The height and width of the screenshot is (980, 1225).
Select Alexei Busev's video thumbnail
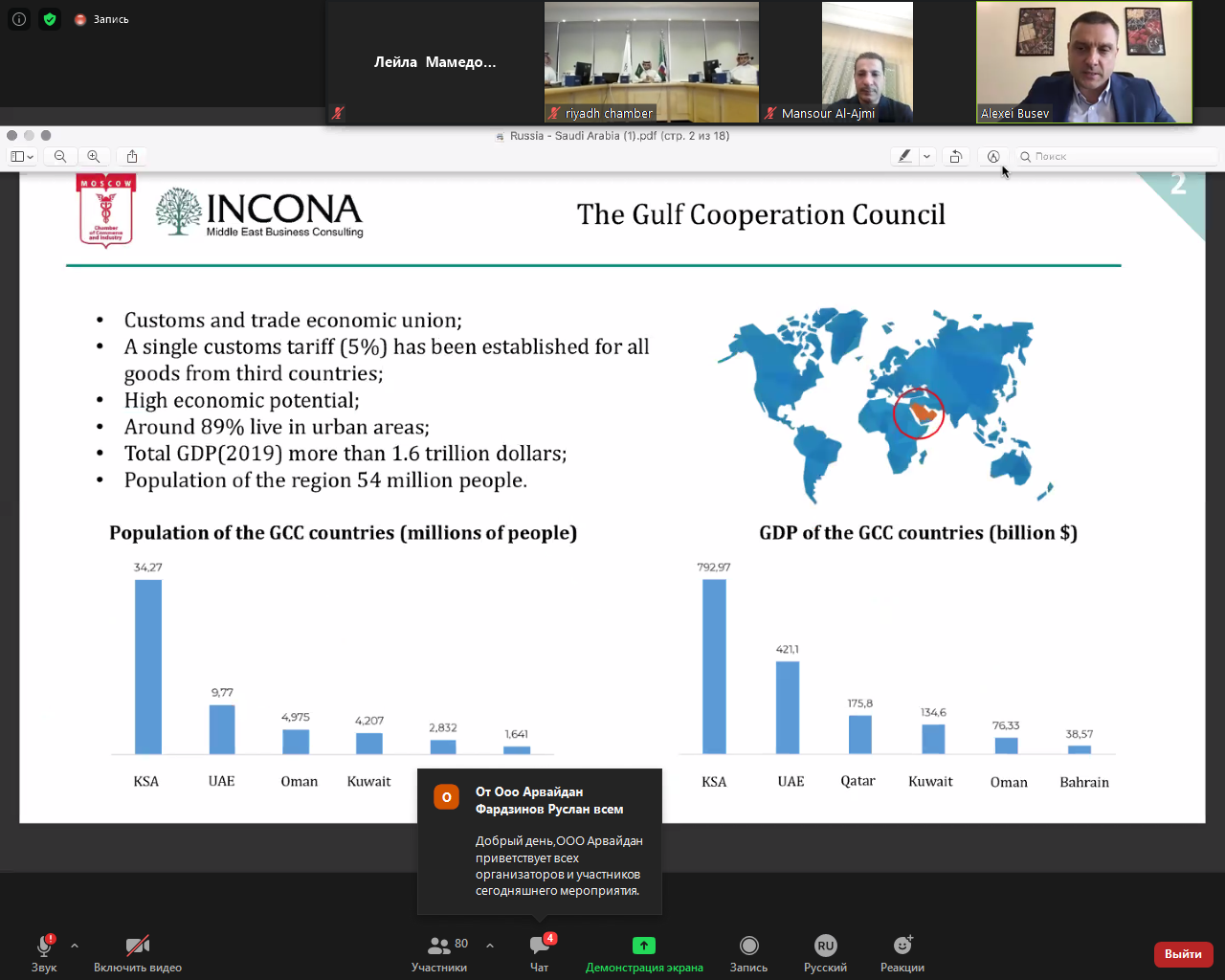[1084, 62]
